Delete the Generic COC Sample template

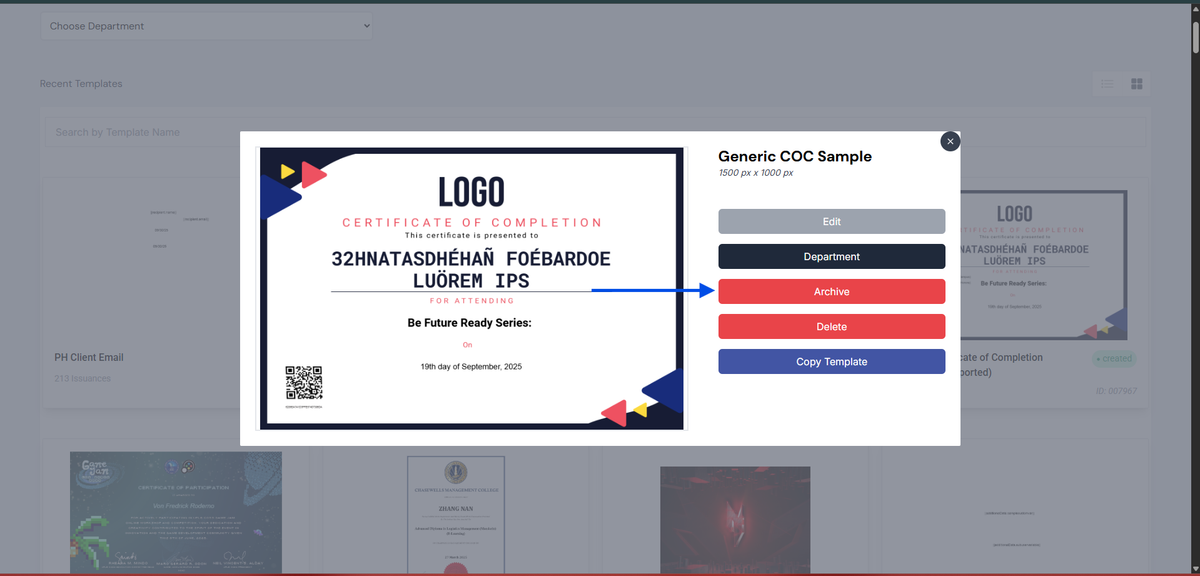click(831, 326)
